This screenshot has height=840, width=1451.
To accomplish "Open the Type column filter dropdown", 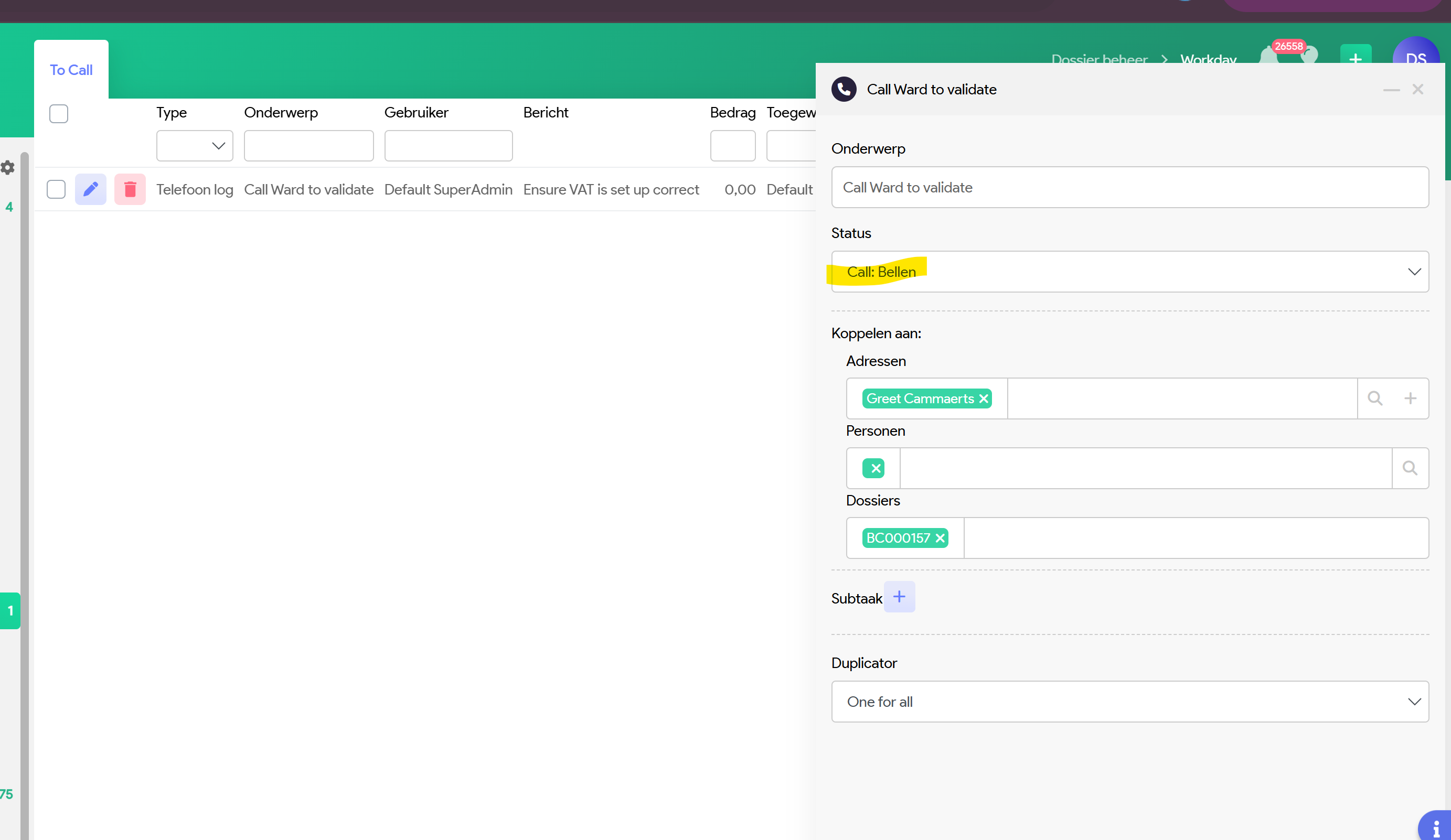I will [195, 146].
